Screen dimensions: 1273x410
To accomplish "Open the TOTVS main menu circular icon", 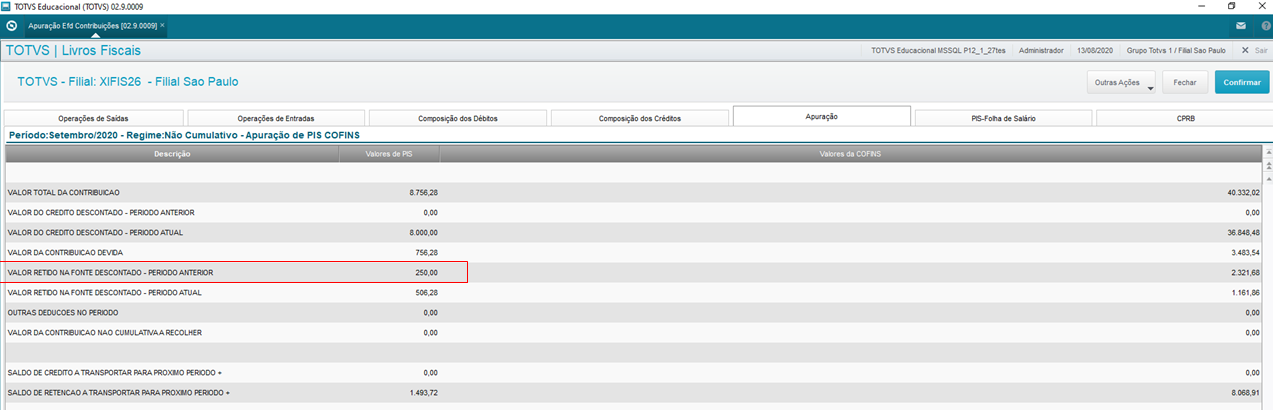I will point(11,25).
